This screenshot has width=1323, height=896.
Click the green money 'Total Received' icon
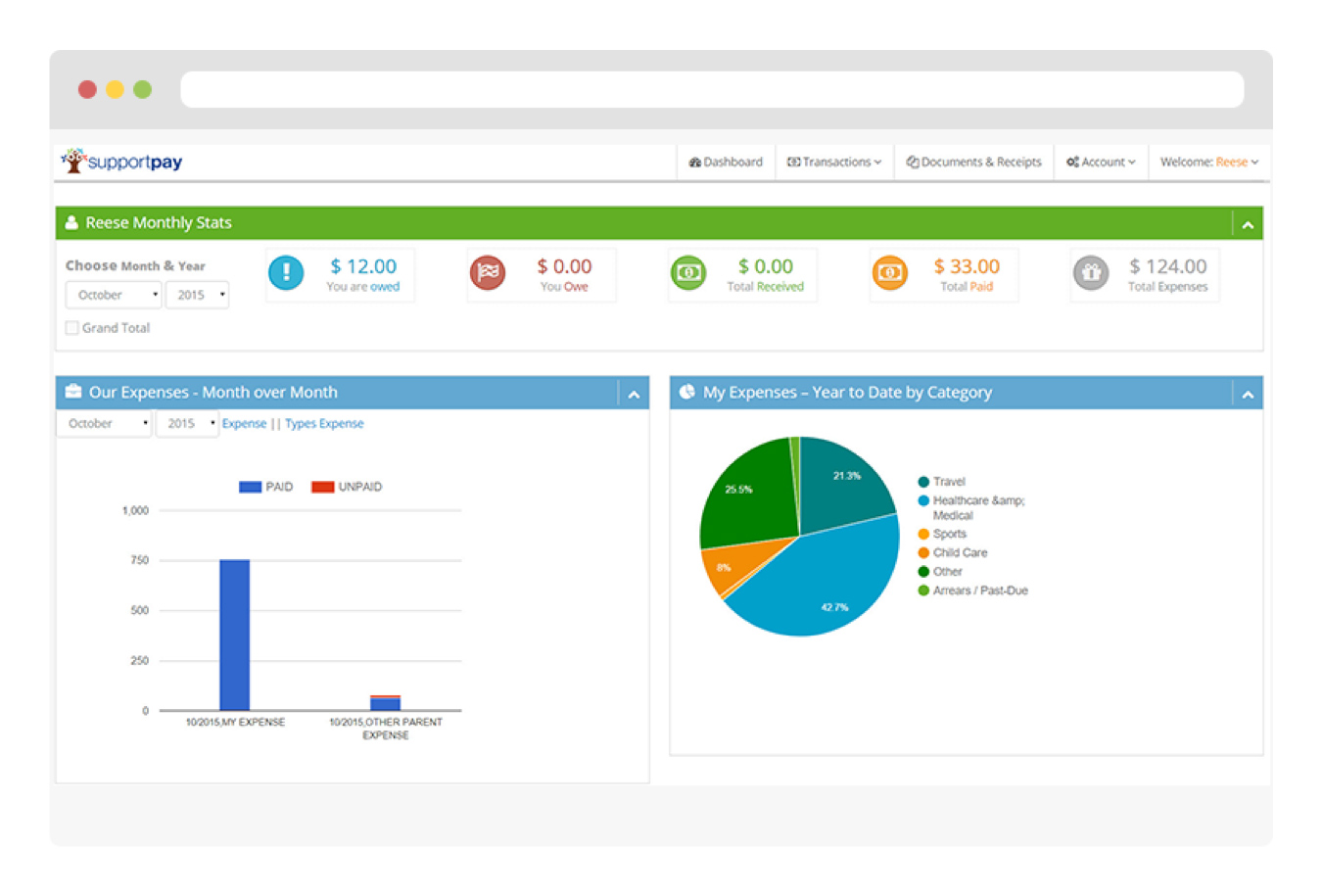point(688,273)
